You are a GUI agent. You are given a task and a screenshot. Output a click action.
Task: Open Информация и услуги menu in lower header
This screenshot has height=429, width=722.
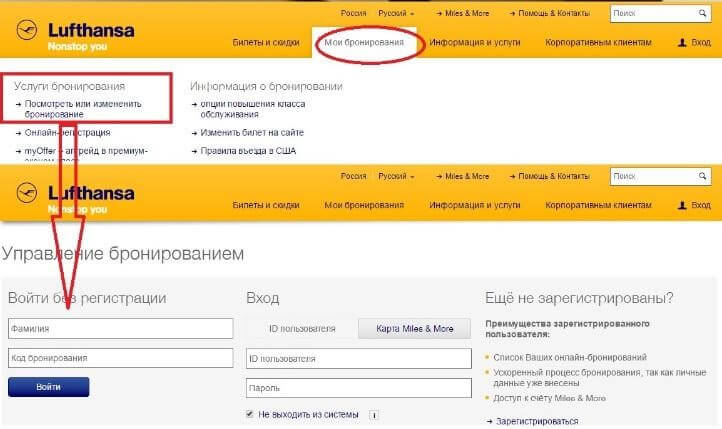[474, 205]
